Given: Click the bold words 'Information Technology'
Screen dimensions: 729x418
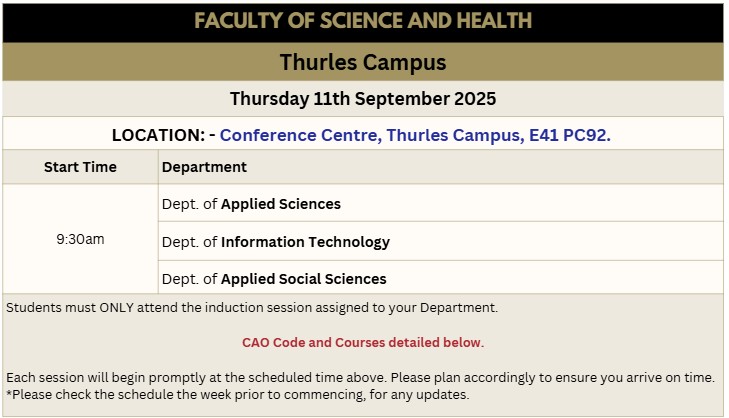Looking at the screenshot, I should click(305, 242).
